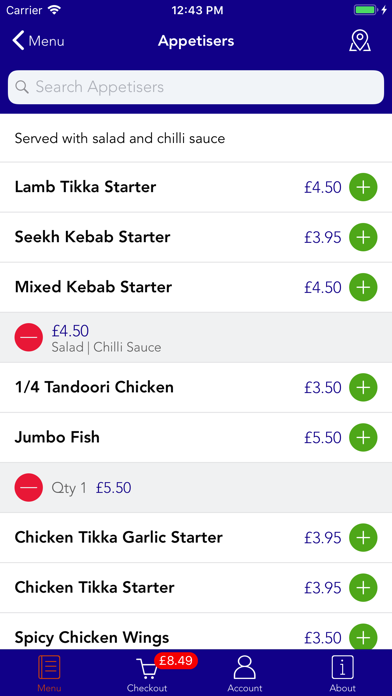
Task: Select the Lamb Tikka Starter row name
Action: (x=85, y=187)
